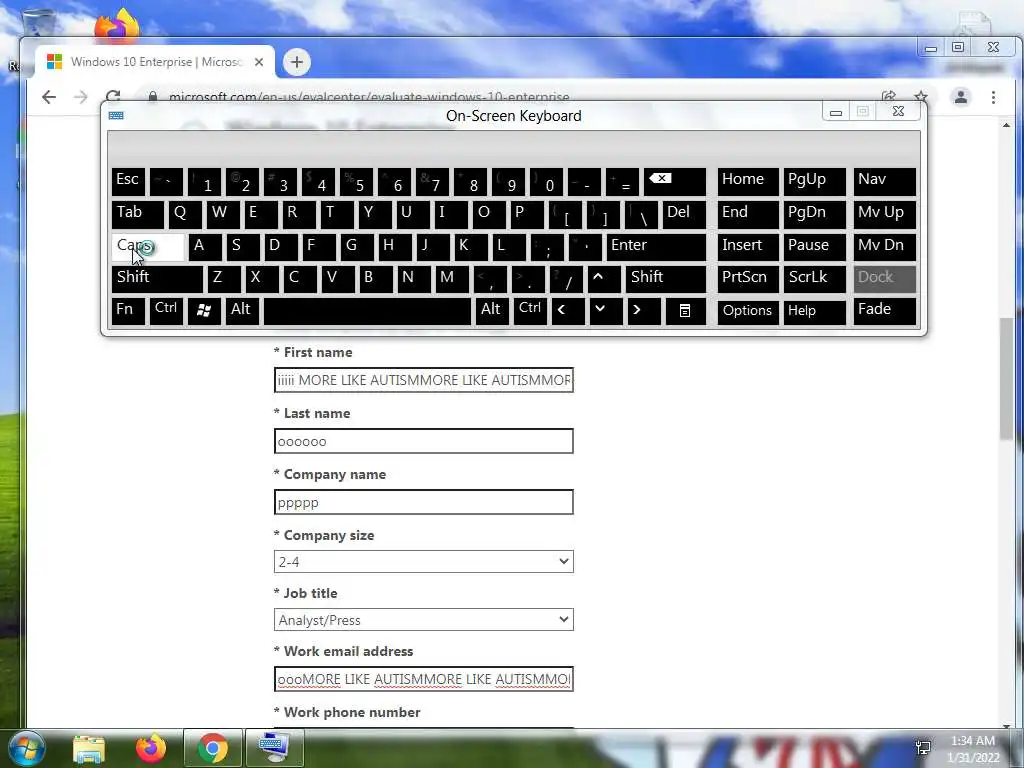Screen dimensions: 1024x768
Task: Click the On-Screen Keyboard title icon
Action: tap(116, 116)
